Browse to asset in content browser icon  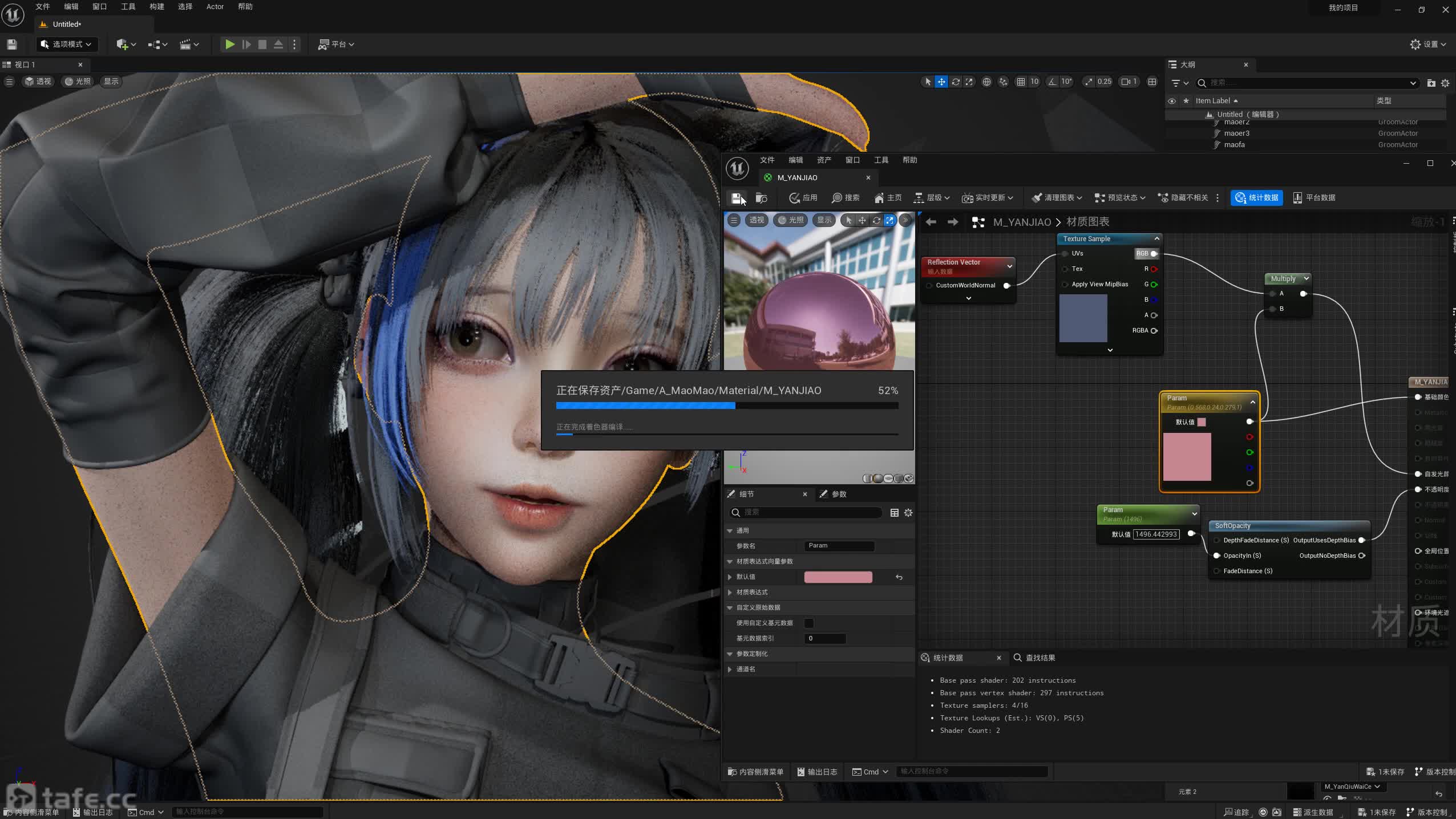click(x=761, y=198)
